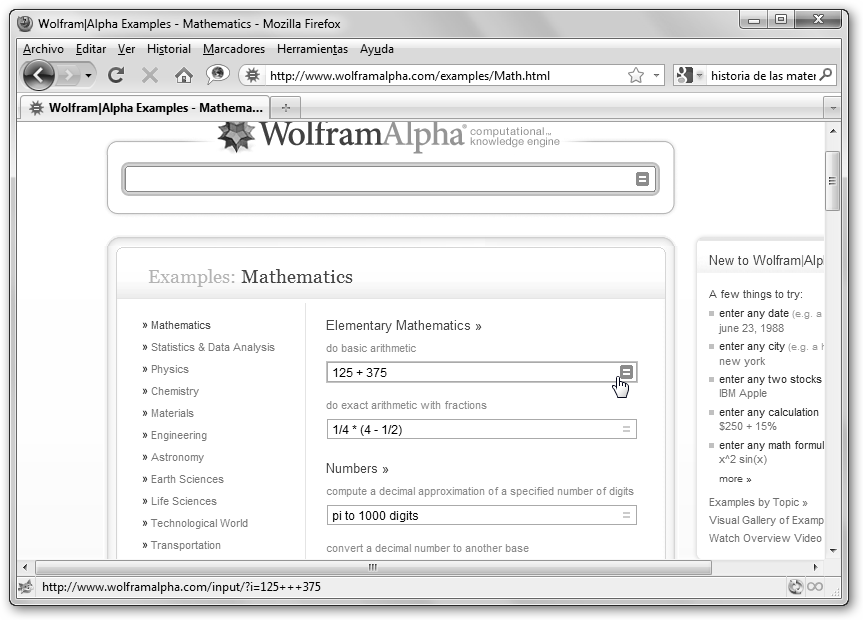863x620 pixels.
Task: Open the back/forward history dropdown arrow
Action: [88, 75]
